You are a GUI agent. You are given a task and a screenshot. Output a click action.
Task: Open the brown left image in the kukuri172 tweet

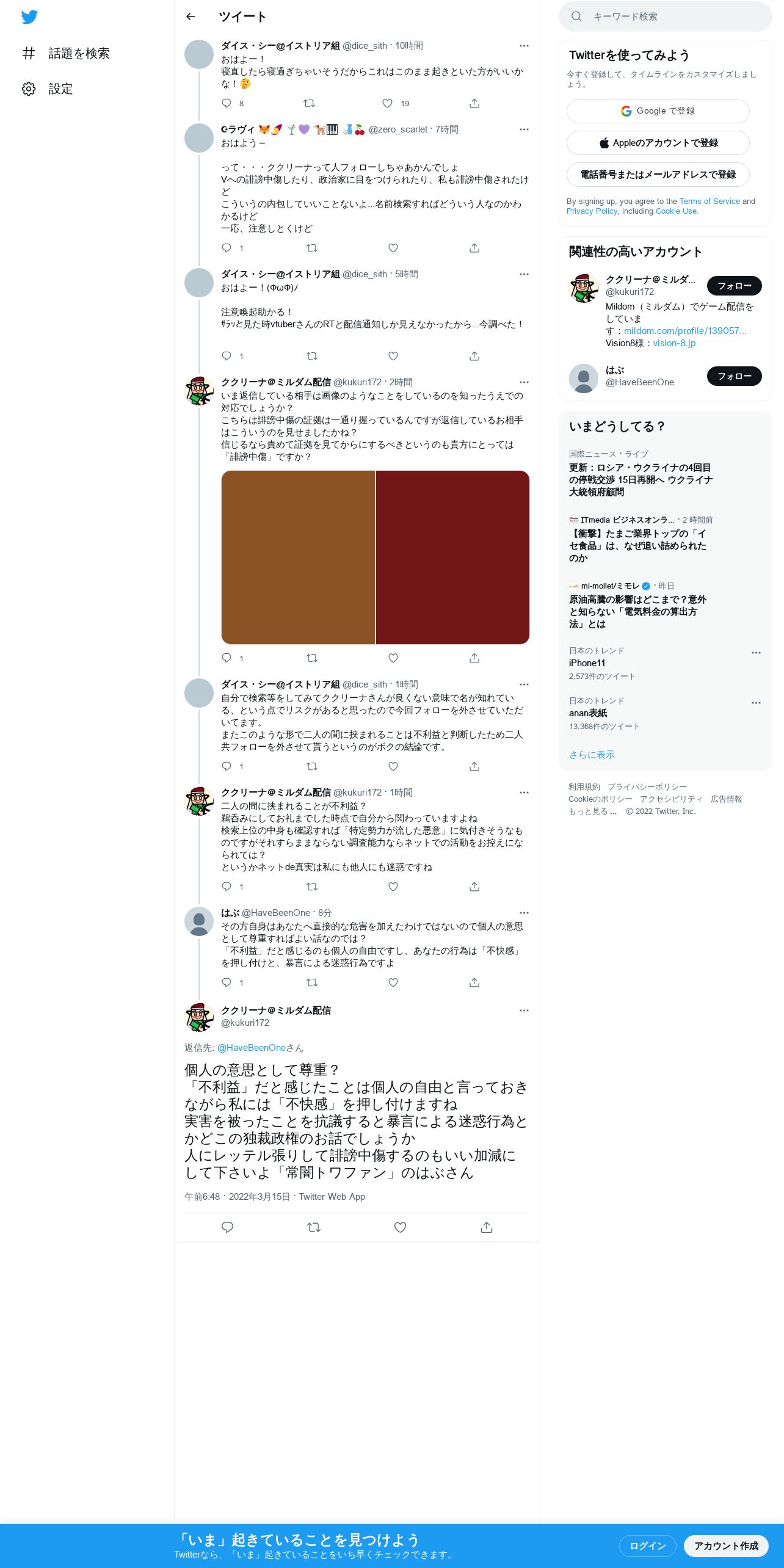[298, 557]
